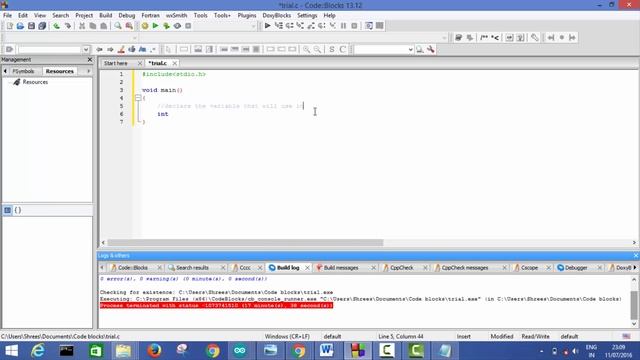Select the Resources tree item
Image resolution: width=640 pixels, height=360 pixels.
click(x=35, y=82)
